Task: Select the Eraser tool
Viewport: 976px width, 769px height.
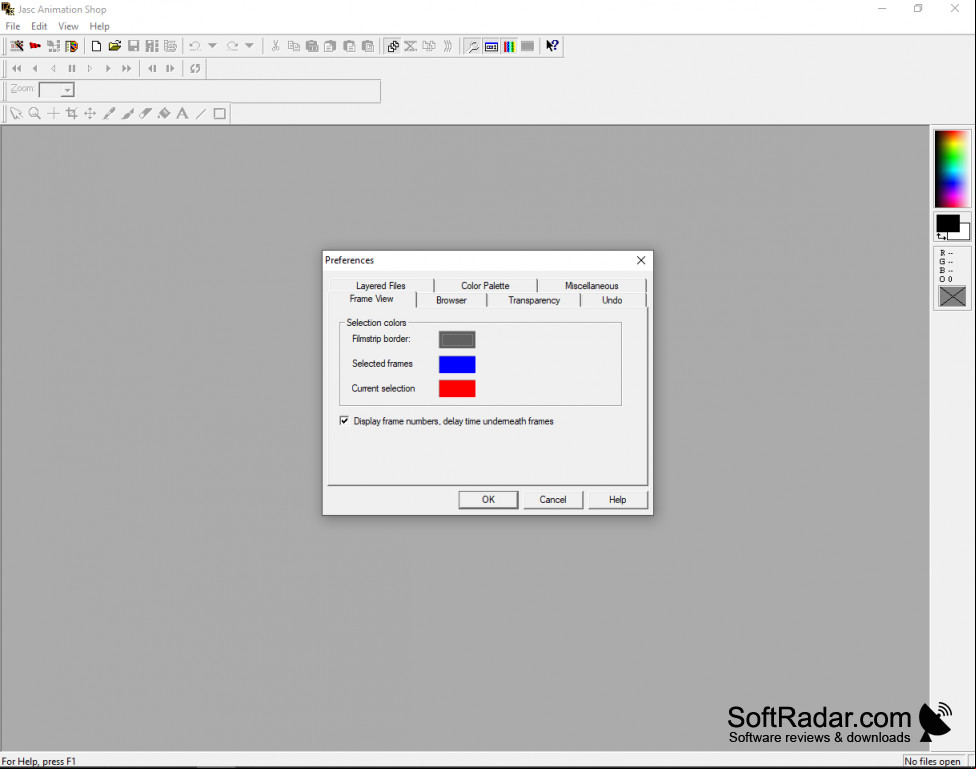Action: click(146, 113)
